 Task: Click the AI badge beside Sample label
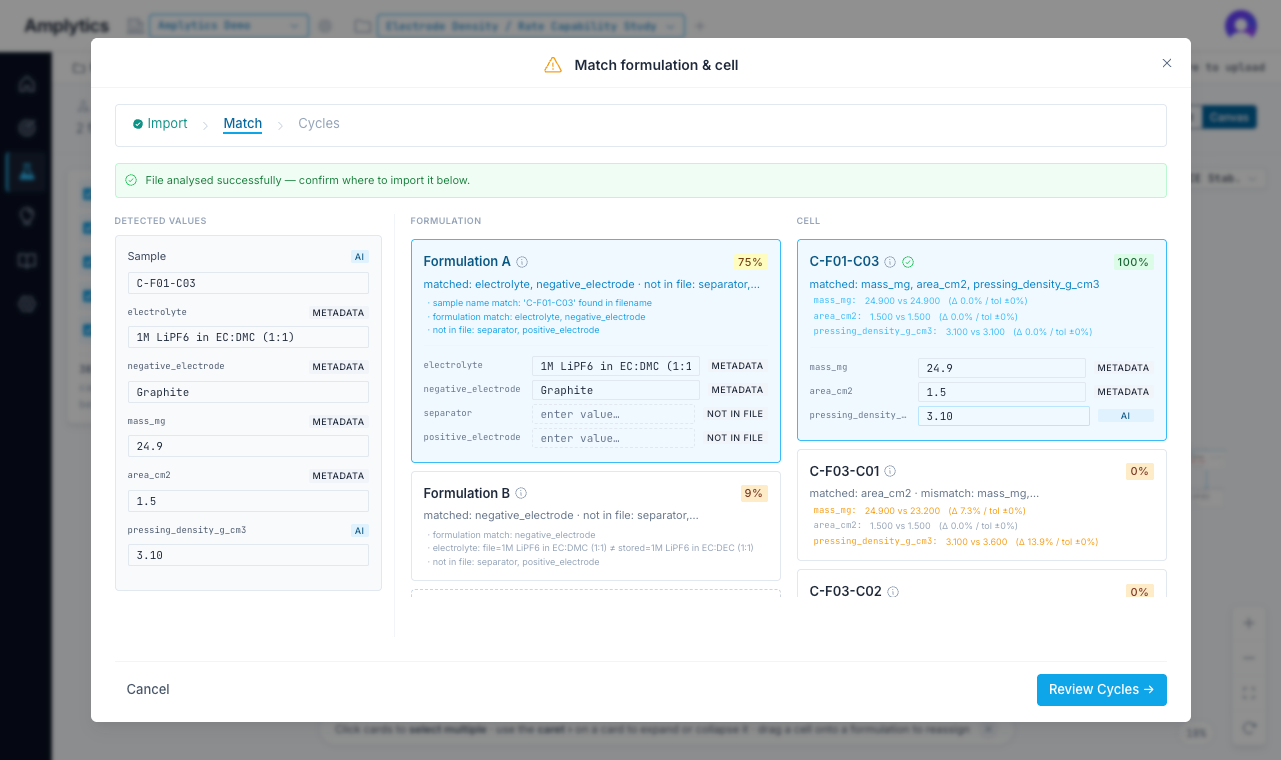(x=360, y=257)
